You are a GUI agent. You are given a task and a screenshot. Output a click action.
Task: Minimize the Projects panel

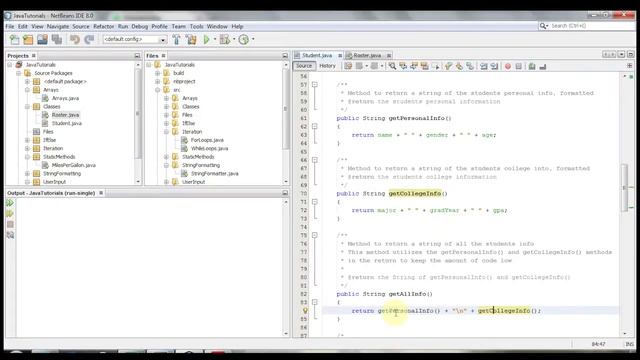point(137,56)
